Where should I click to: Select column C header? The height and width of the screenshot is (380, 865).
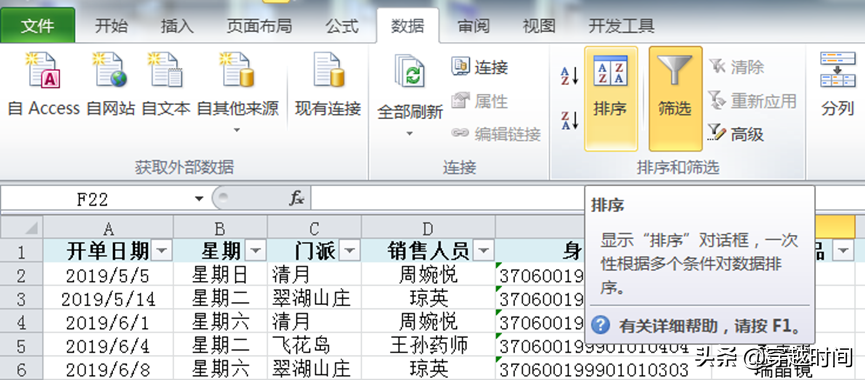tap(314, 227)
